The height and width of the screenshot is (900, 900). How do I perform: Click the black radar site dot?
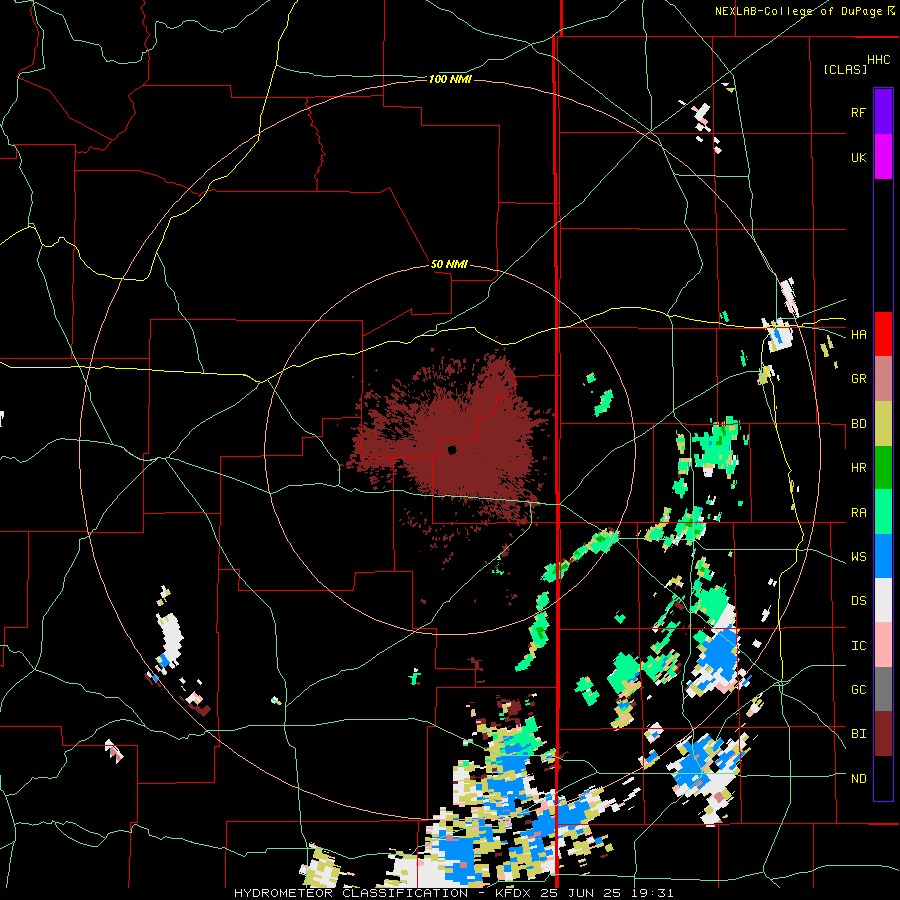452,450
